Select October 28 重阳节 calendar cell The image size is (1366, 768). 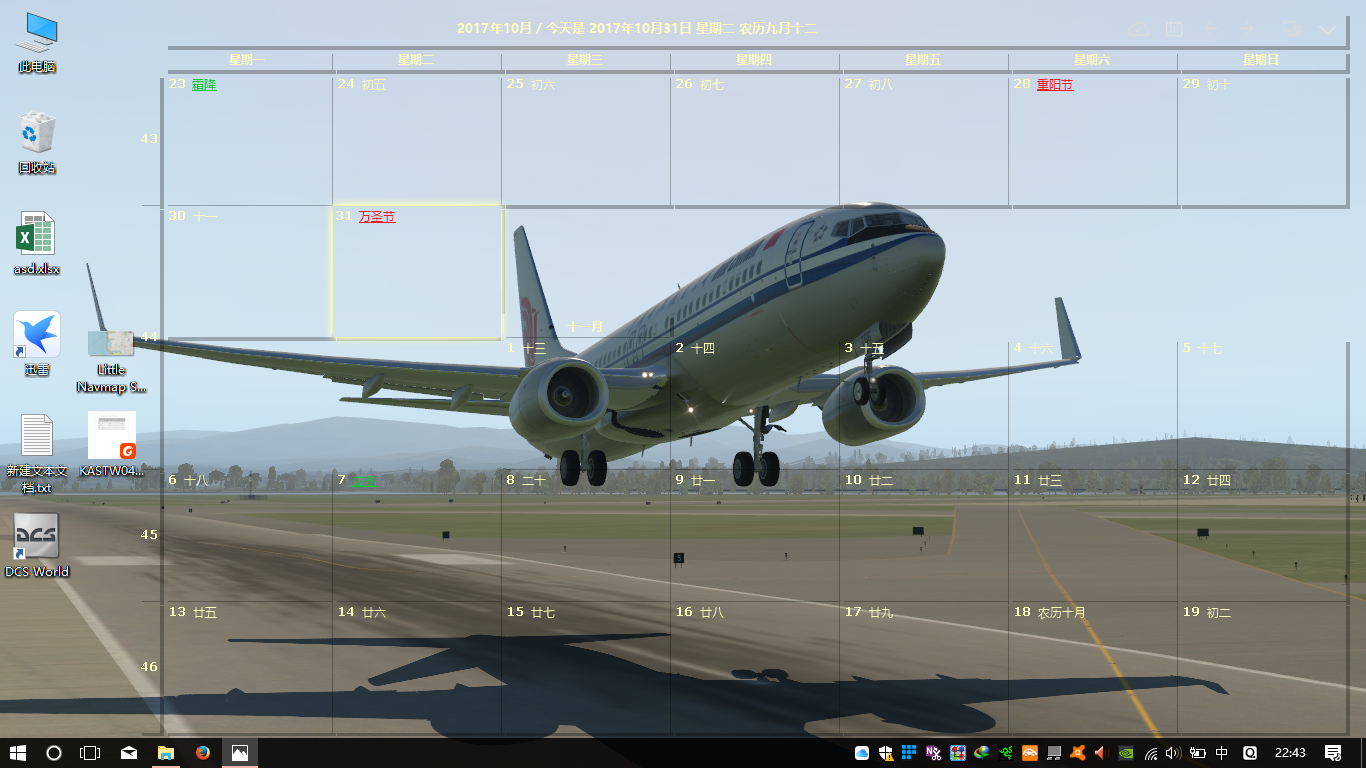coord(1093,140)
